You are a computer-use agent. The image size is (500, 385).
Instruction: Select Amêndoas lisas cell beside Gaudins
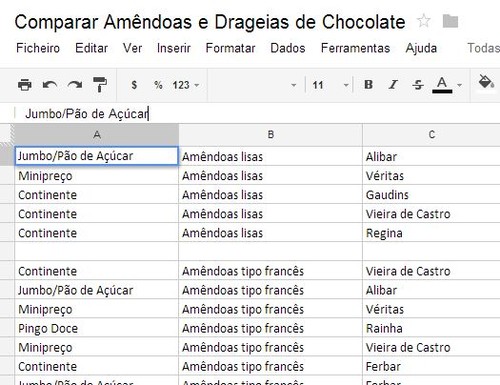click(x=270, y=194)
